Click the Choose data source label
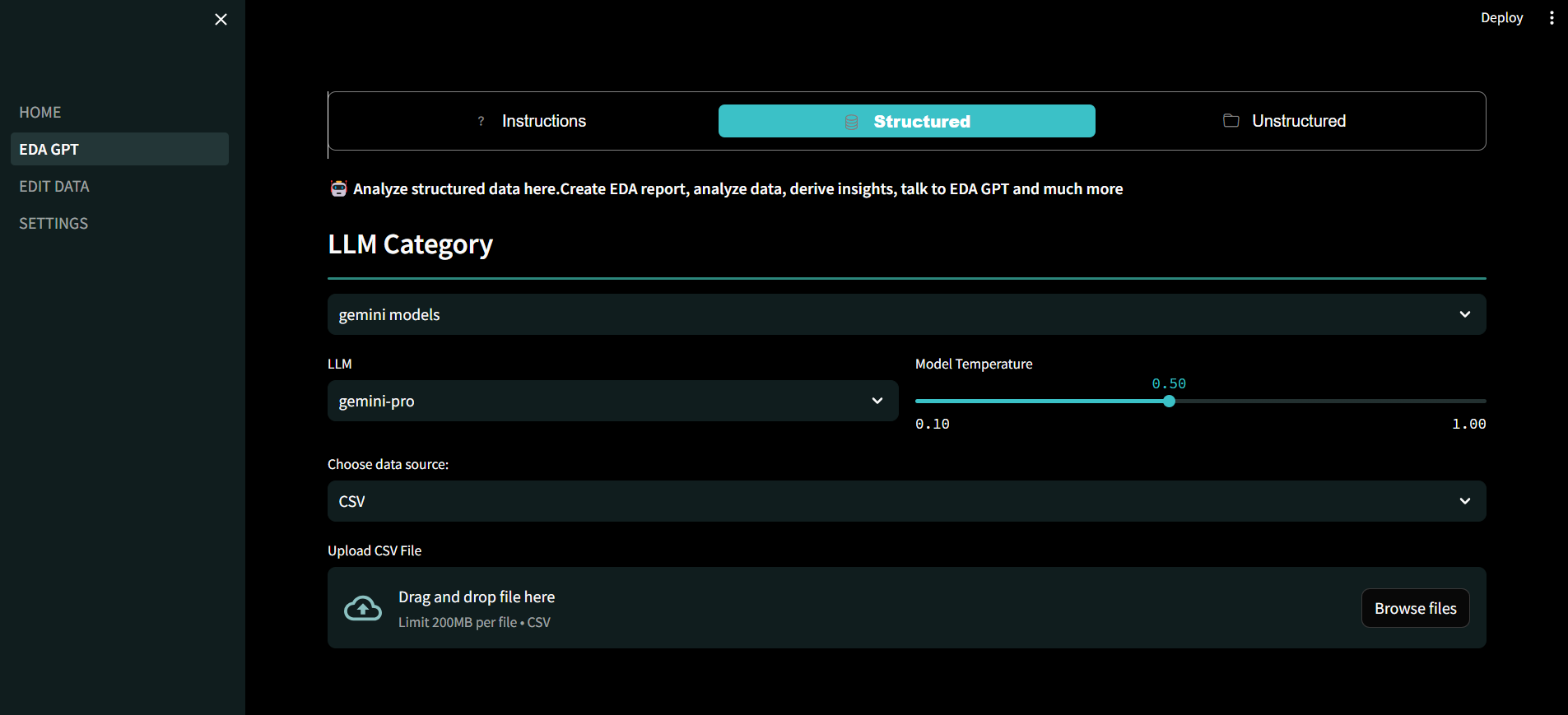This screenshot has width=1568, height=715. pos(388,464)
